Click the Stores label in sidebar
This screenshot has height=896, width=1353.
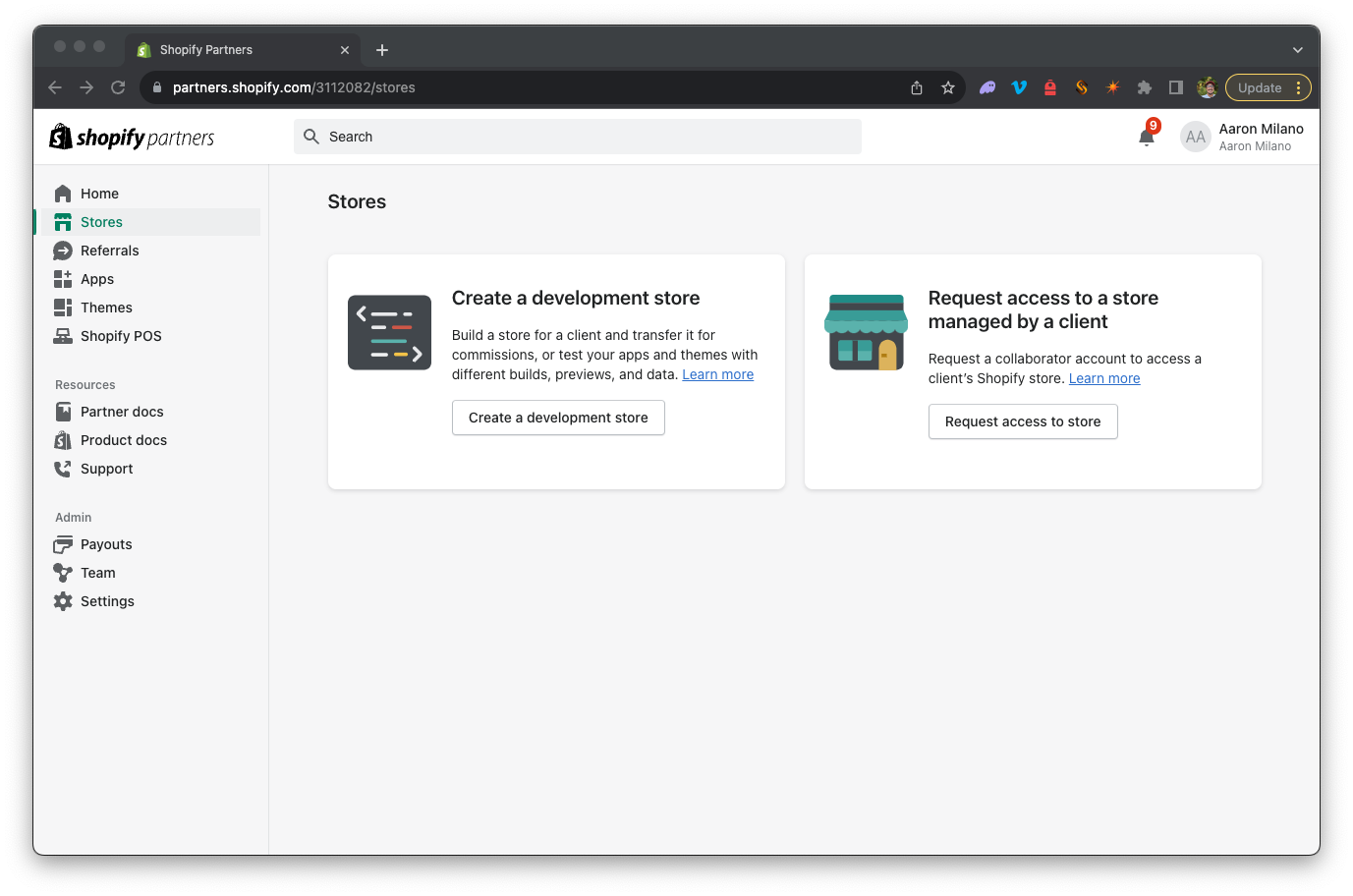[101, 222]
